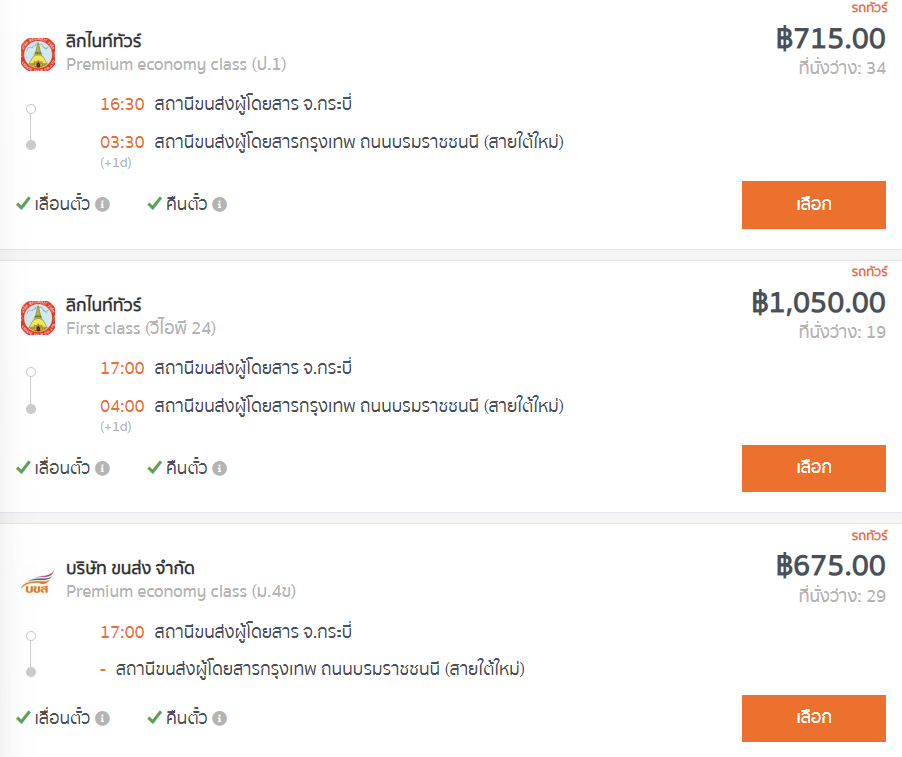Click the คืนตั๋ว label on the First class trip
This screenshot has height=757, width=902.
click(186, 467)
